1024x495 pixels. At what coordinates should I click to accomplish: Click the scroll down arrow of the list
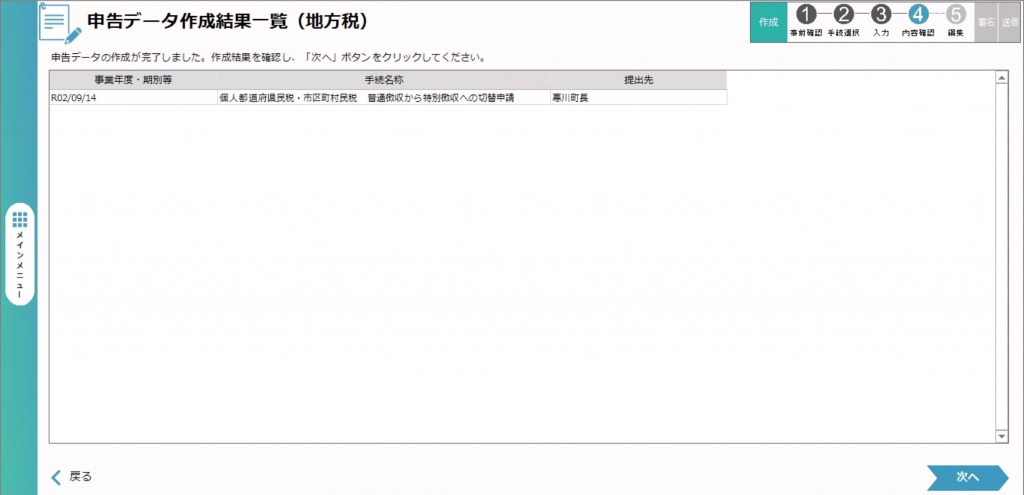pyautogui.click(x=1001, y=436)
